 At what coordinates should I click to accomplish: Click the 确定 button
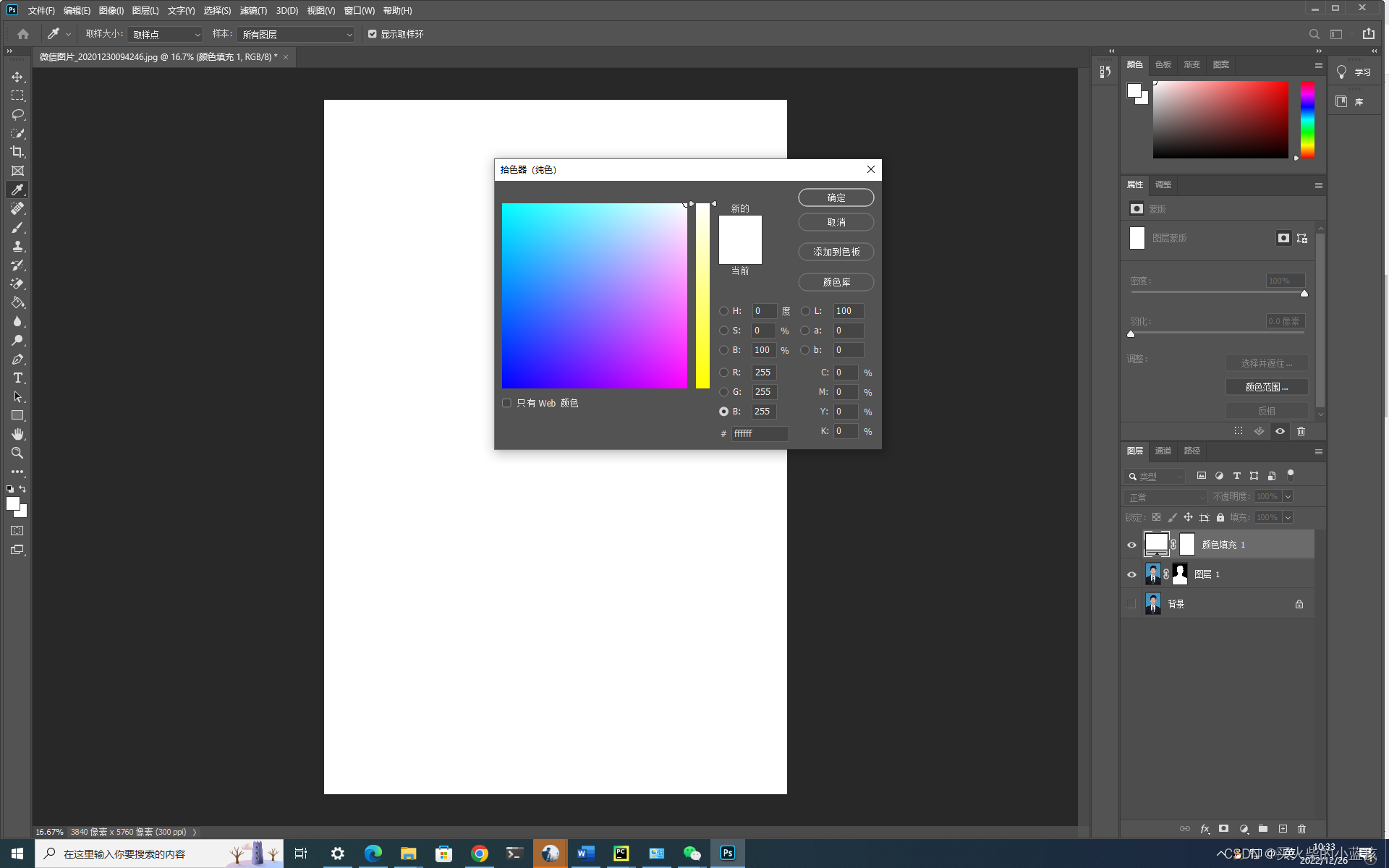(836, 197)
